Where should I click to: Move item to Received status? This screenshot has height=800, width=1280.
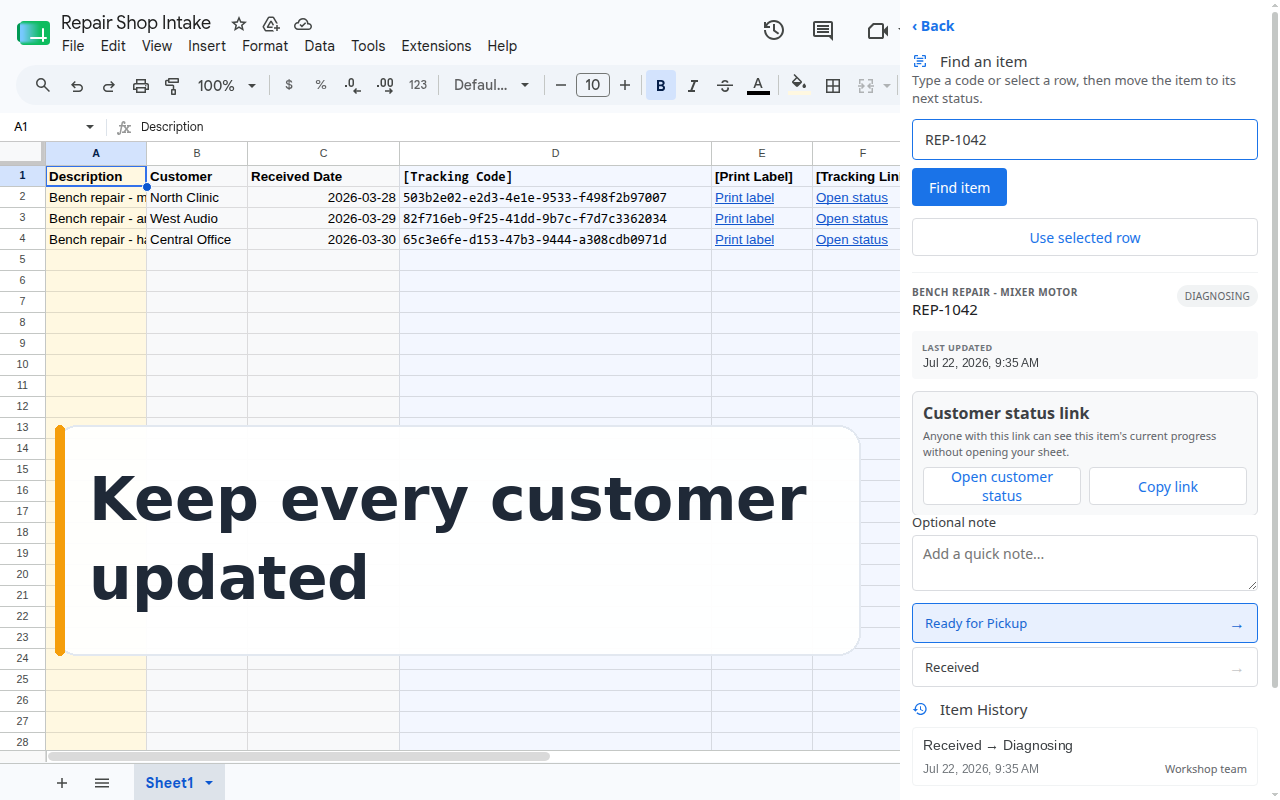[x=1084, y=667]
